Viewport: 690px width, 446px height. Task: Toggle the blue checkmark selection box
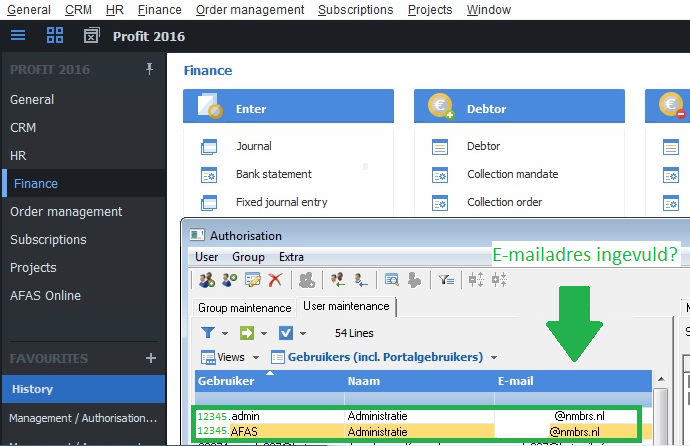click(x=286, y=333)
